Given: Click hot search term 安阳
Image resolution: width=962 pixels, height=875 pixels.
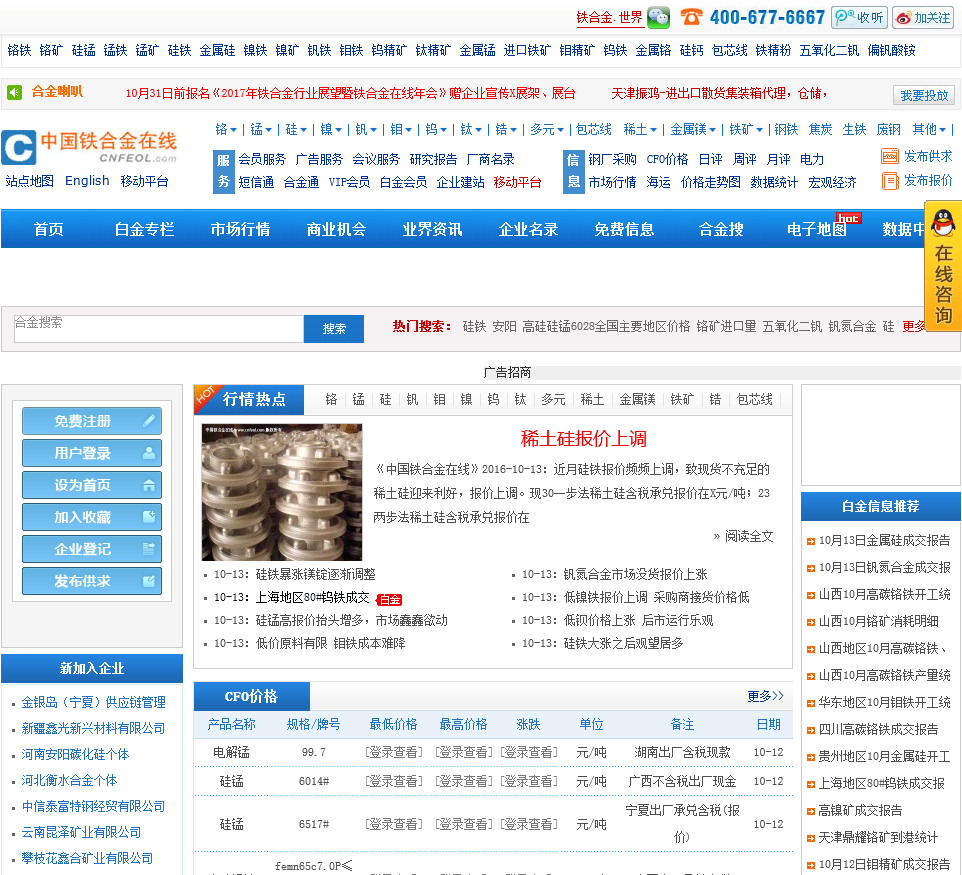Looking at the screenshot, I should coord(504,326).
